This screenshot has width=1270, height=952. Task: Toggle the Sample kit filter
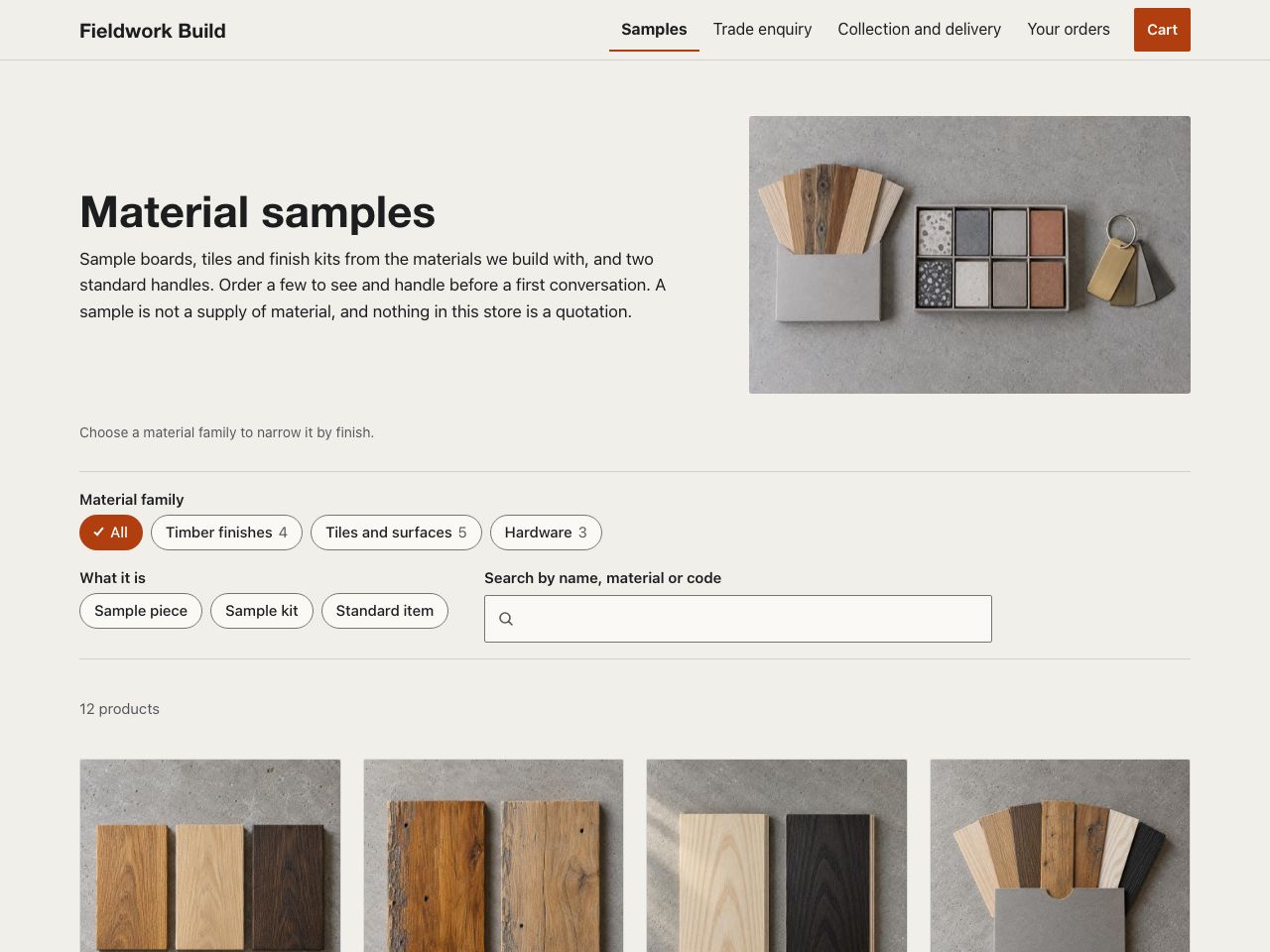tap(262, 611)
